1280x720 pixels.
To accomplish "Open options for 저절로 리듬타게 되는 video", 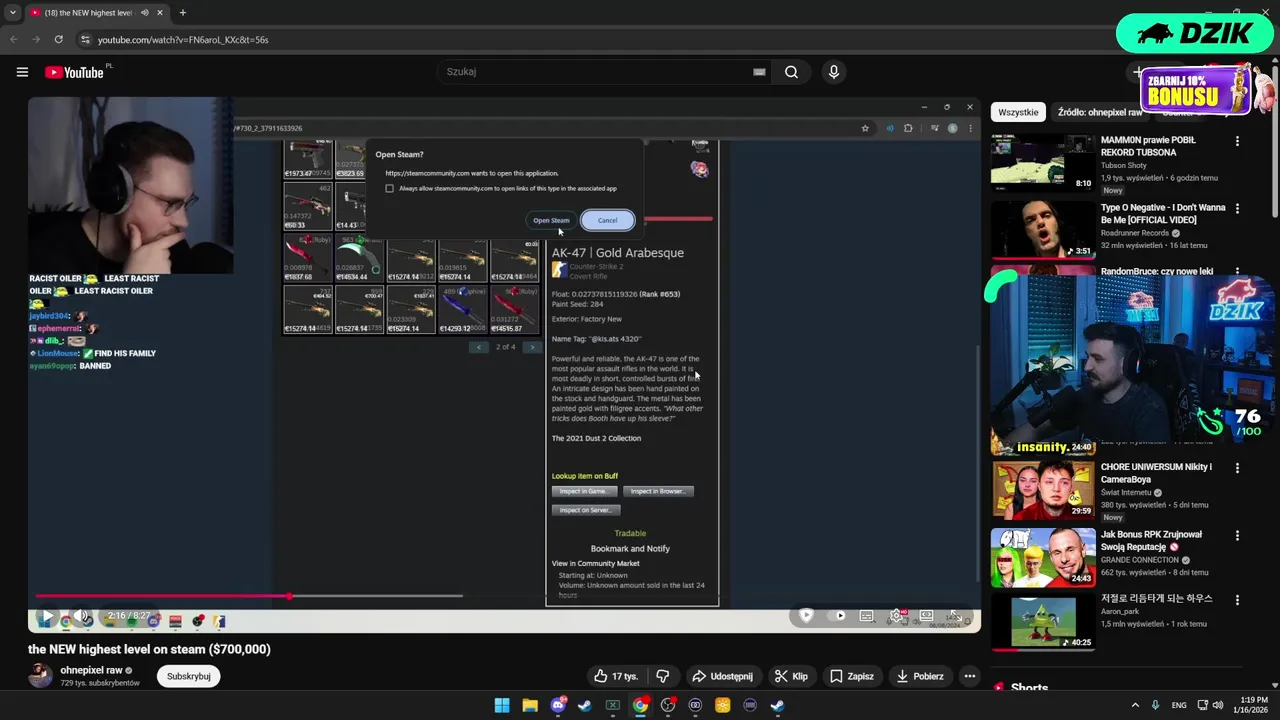I will (1237, 600).
